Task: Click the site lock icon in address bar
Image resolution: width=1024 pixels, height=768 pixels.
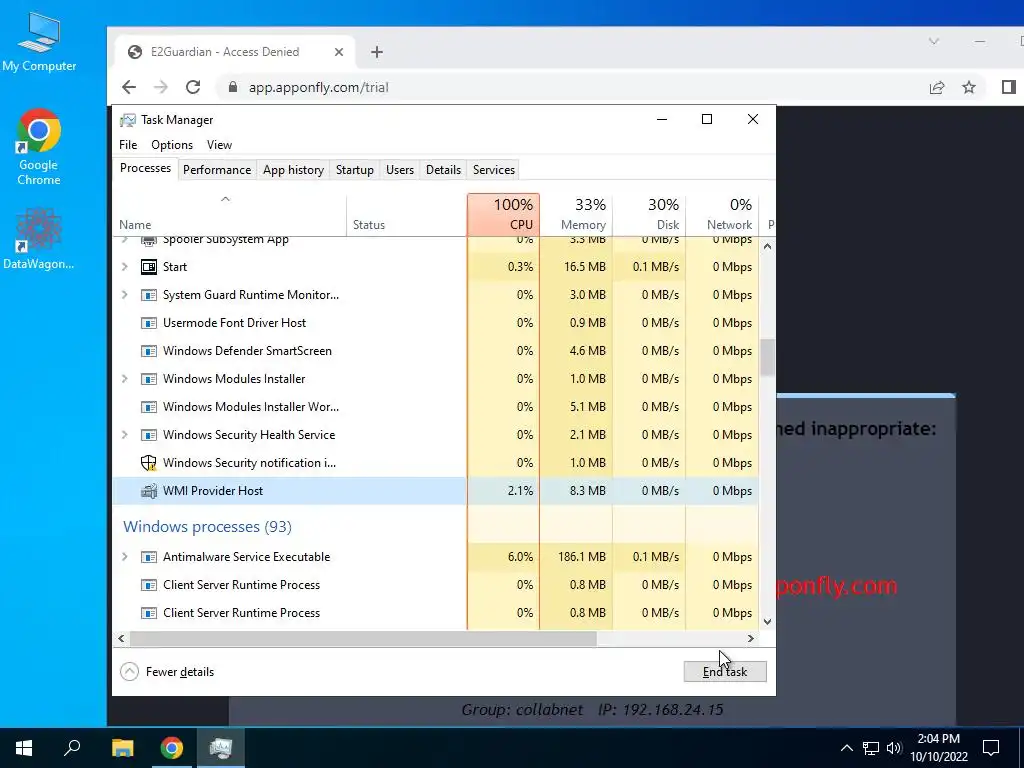Action: 232,87
